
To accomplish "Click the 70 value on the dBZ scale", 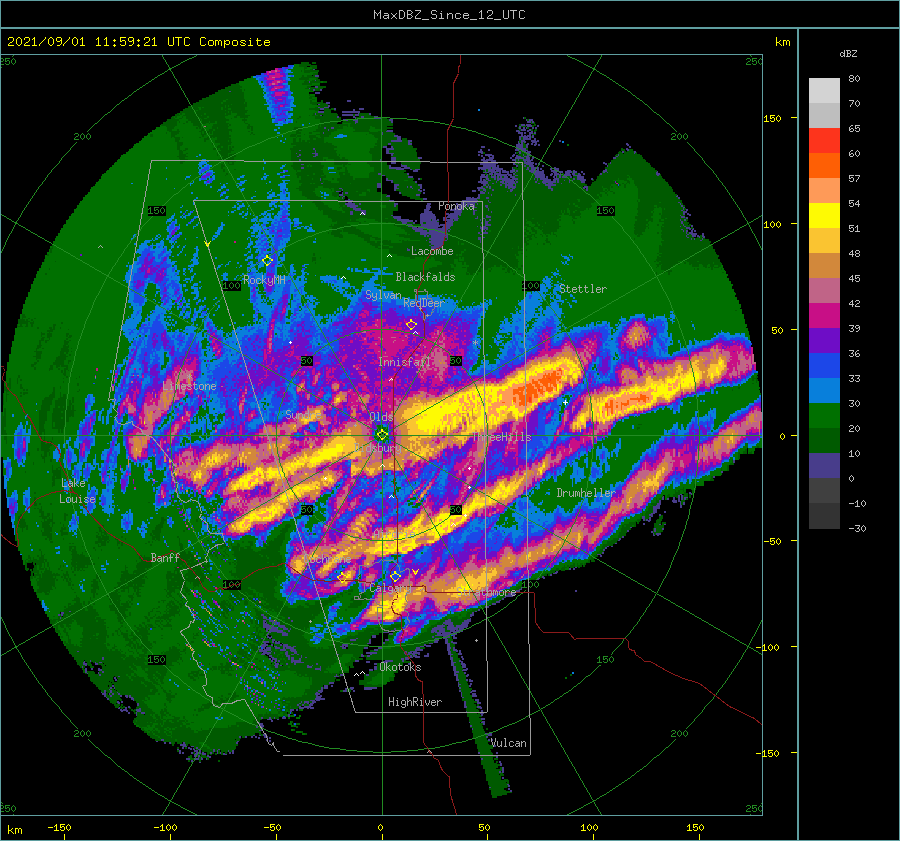I will coord(854,104).
